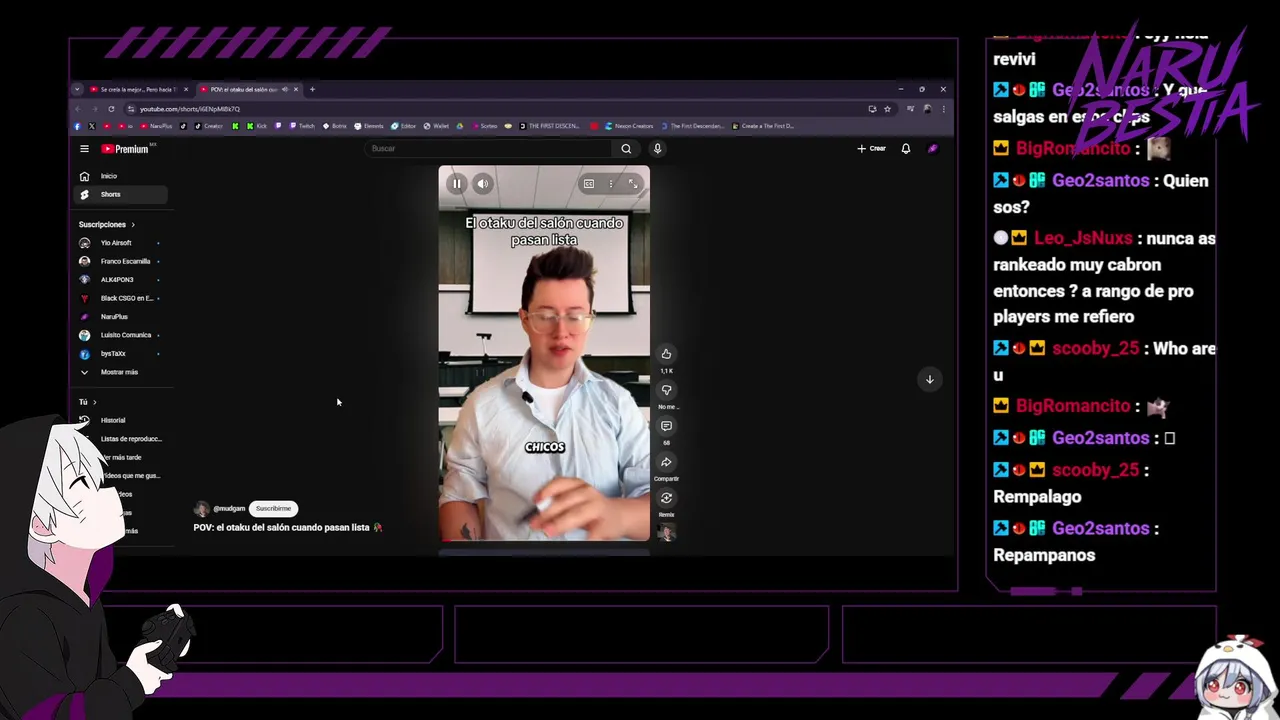Open the Chrome three-dot menu
1280x720 pixels.
(x=943, y=109)
